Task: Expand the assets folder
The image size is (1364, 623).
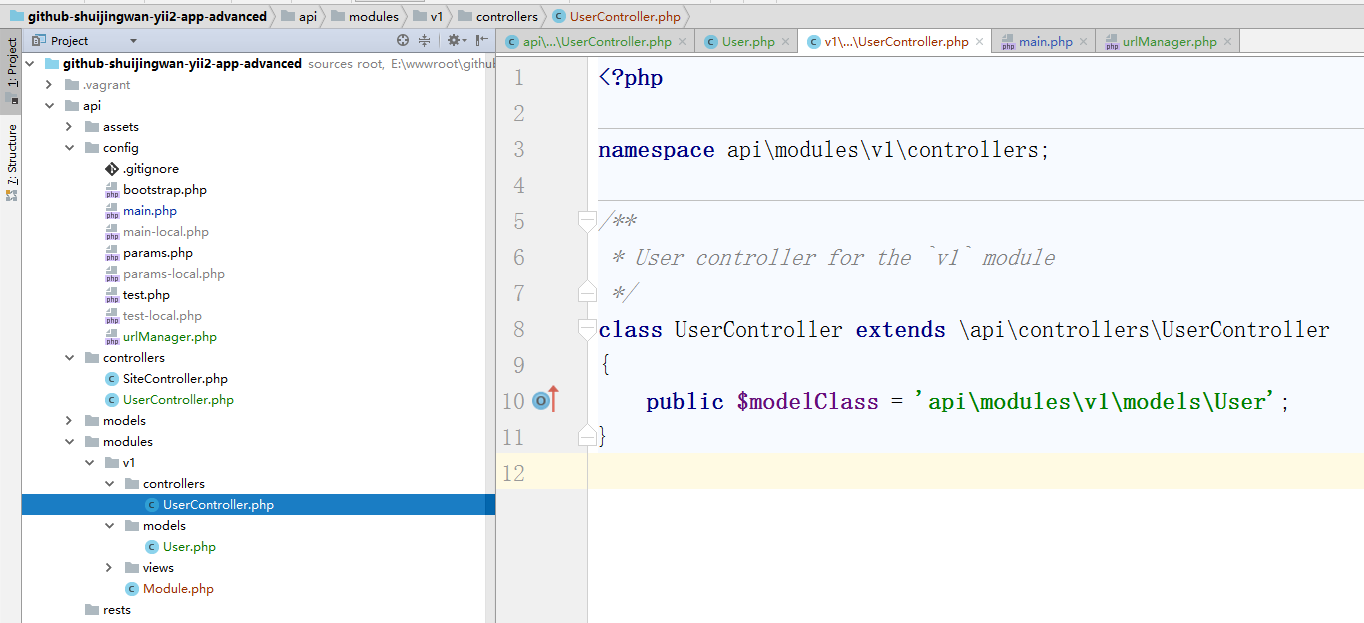Action: 69,127
